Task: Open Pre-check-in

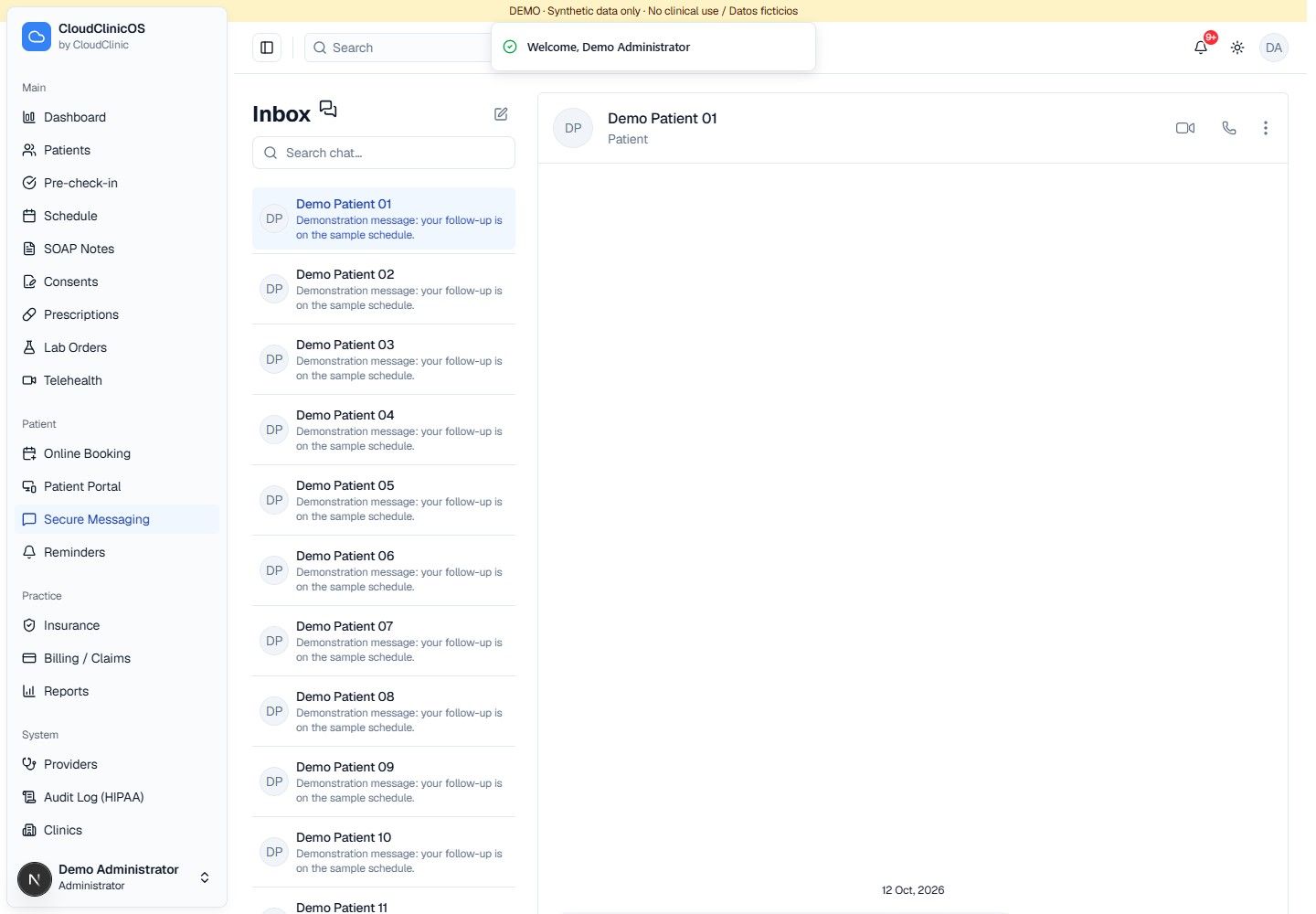Action: (x=117, y=183)
